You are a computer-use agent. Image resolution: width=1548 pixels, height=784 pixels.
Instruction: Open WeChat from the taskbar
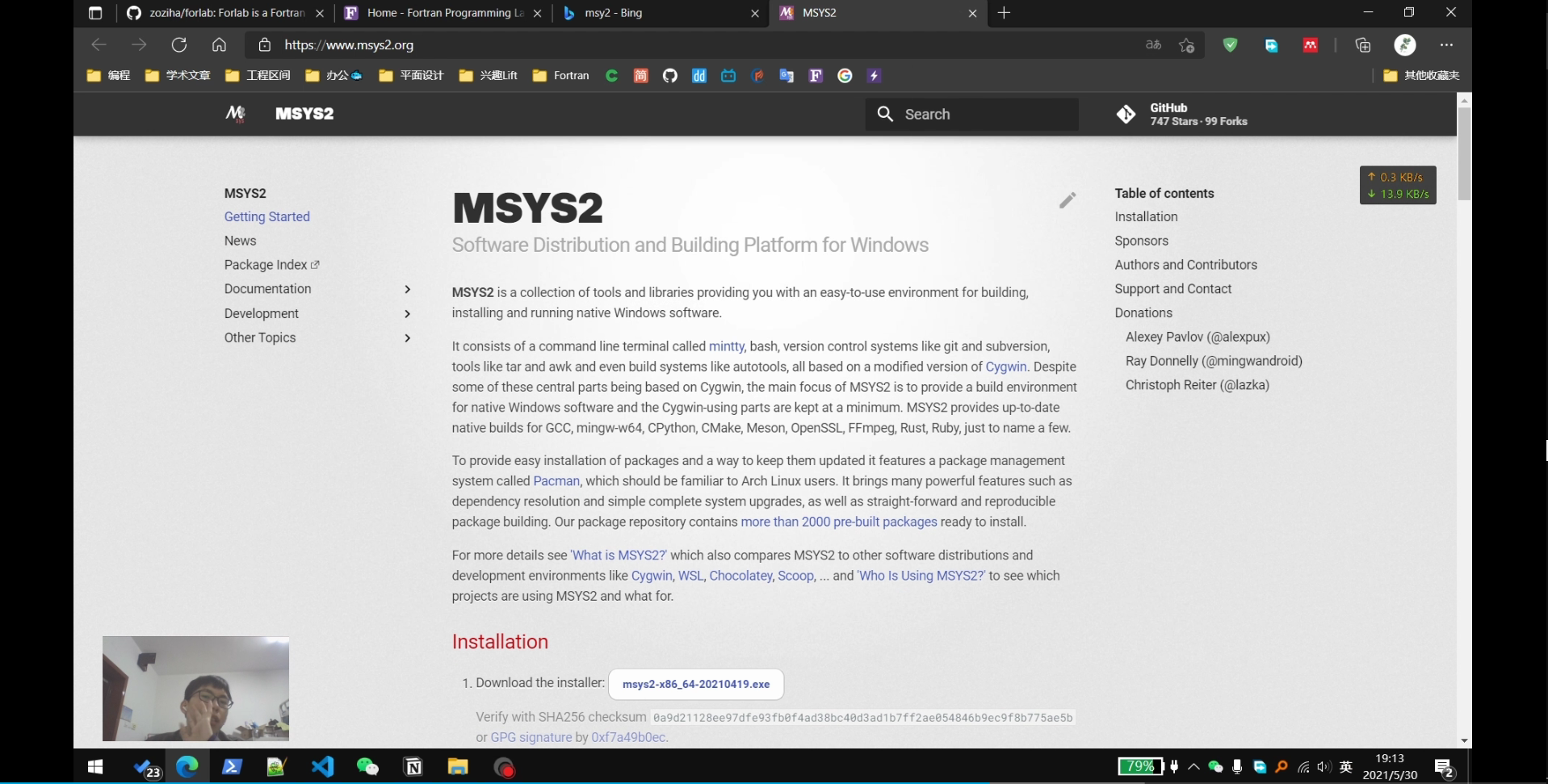pos(367,766)
